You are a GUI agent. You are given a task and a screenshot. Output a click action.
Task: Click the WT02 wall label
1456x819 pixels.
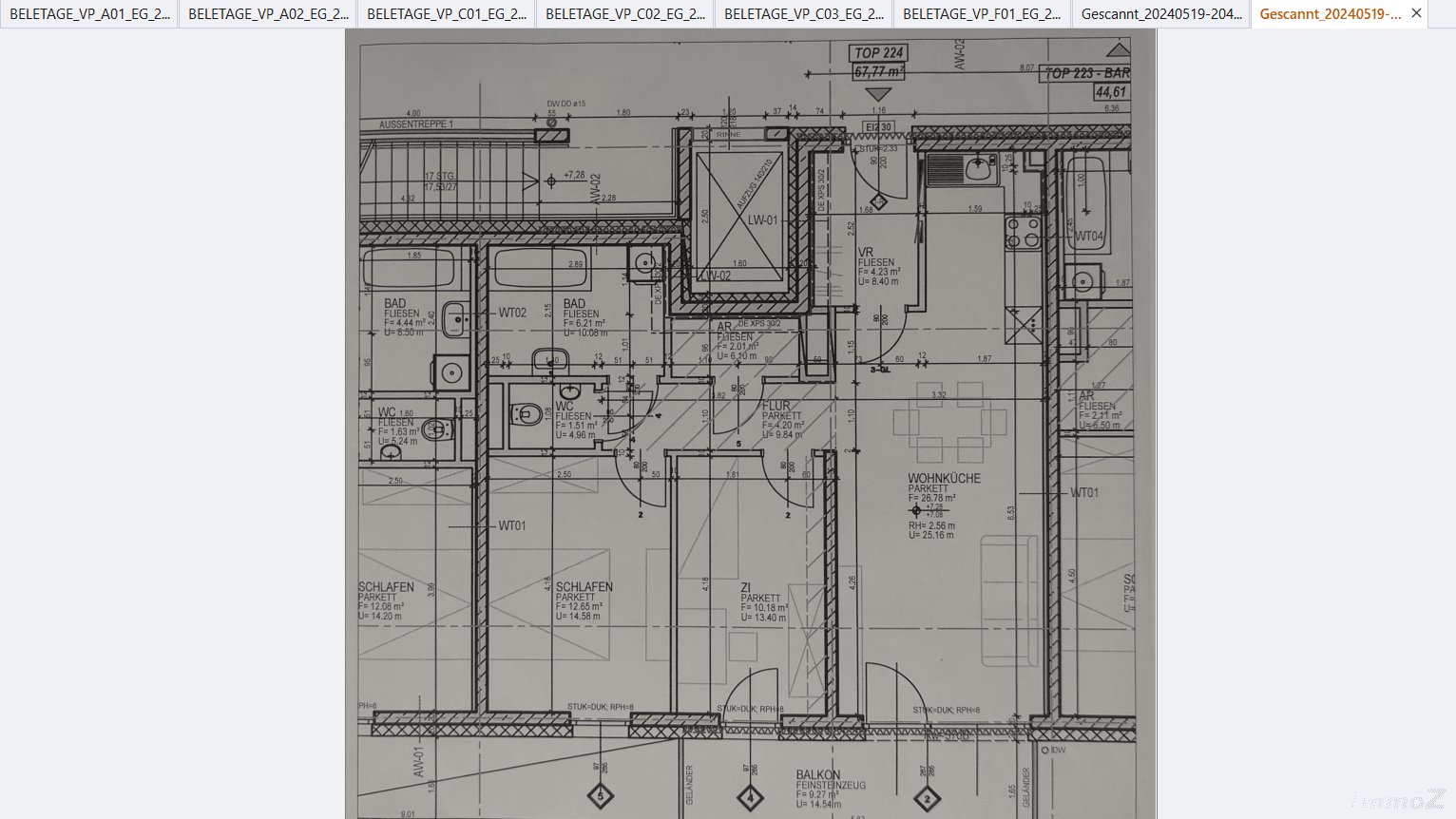pyautogui.click(x=512, y=313)
